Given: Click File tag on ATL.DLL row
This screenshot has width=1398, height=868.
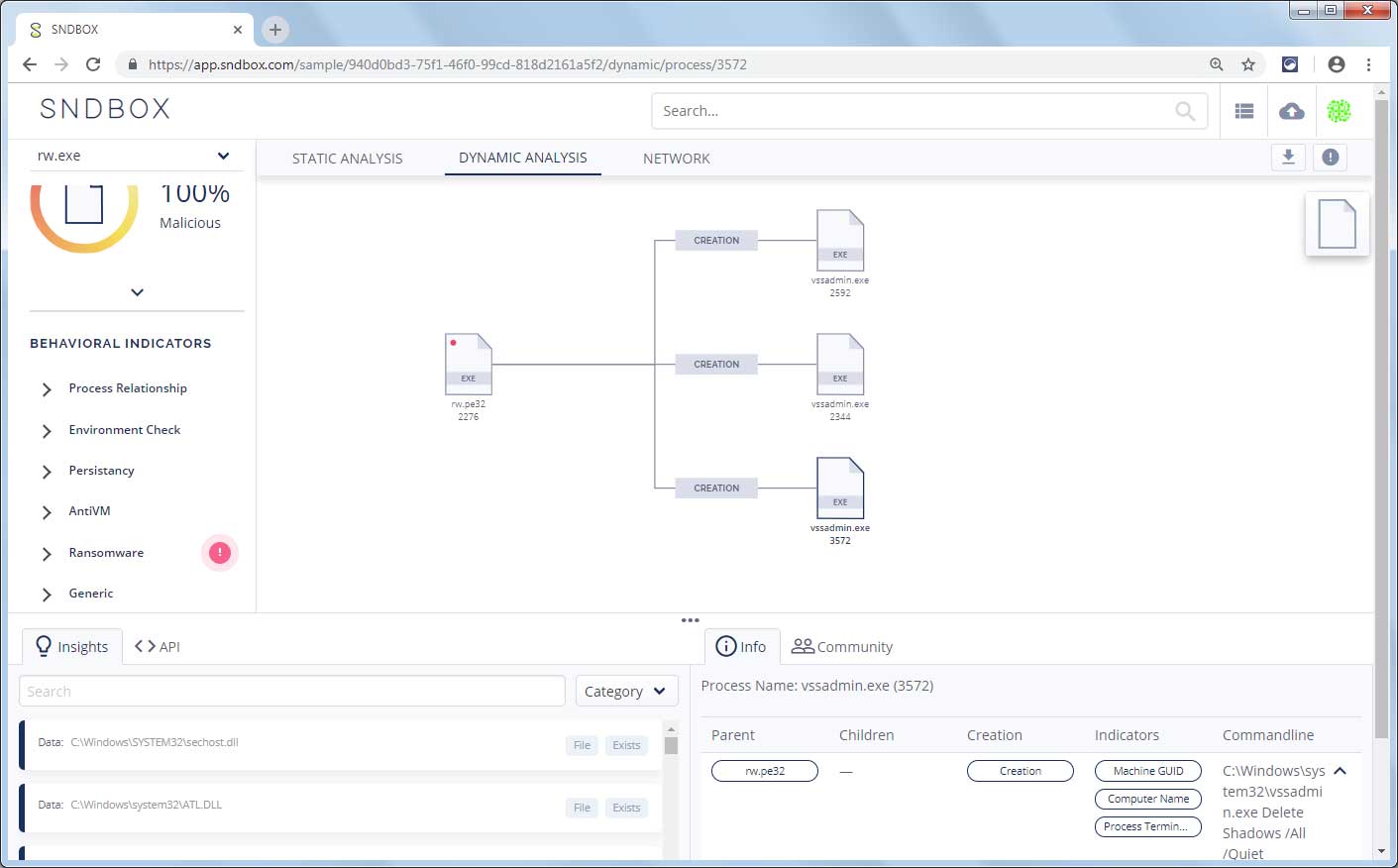Looking at the screenshot, I should (583, 808).
